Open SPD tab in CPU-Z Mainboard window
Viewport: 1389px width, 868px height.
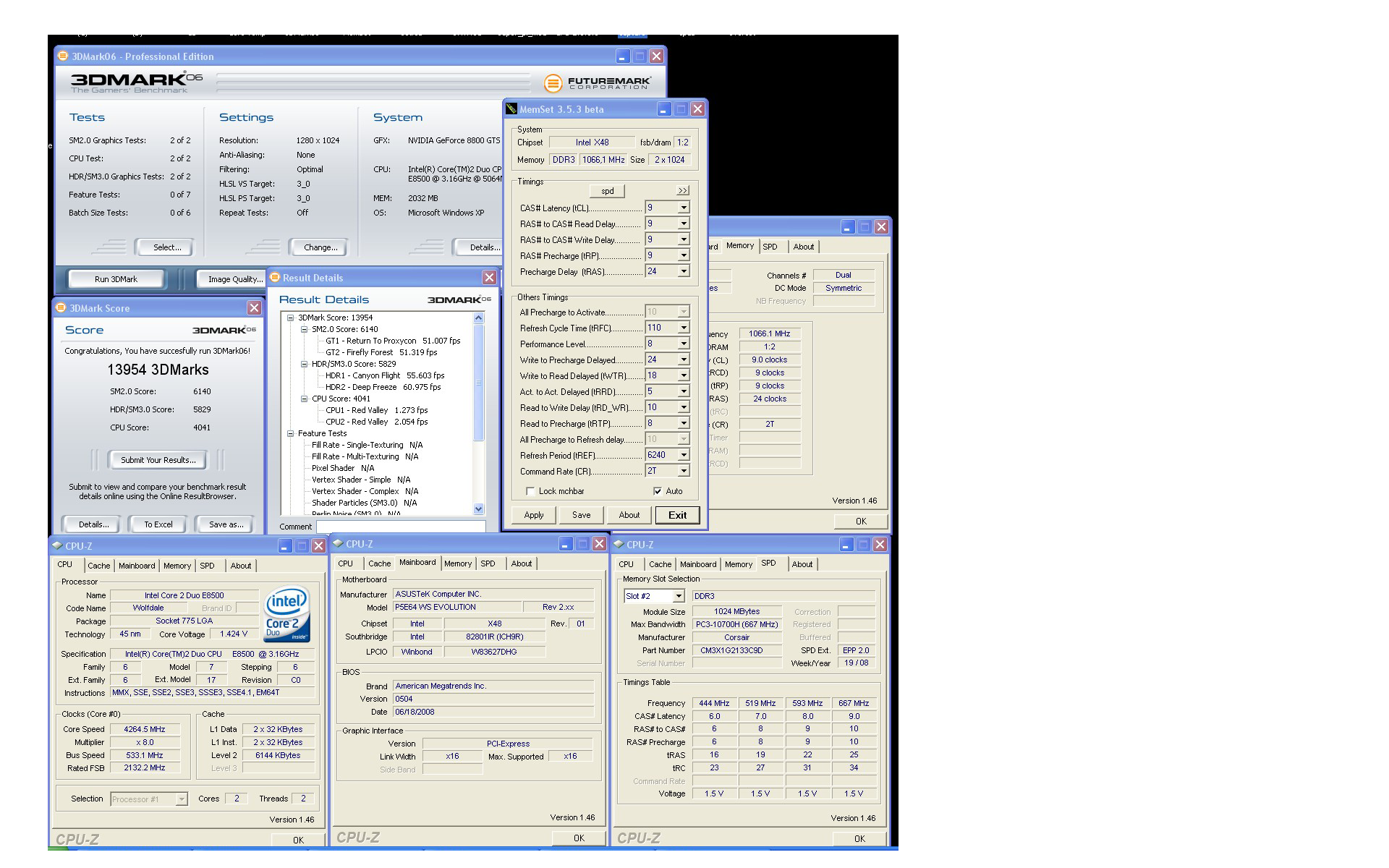tap(488, 563)
